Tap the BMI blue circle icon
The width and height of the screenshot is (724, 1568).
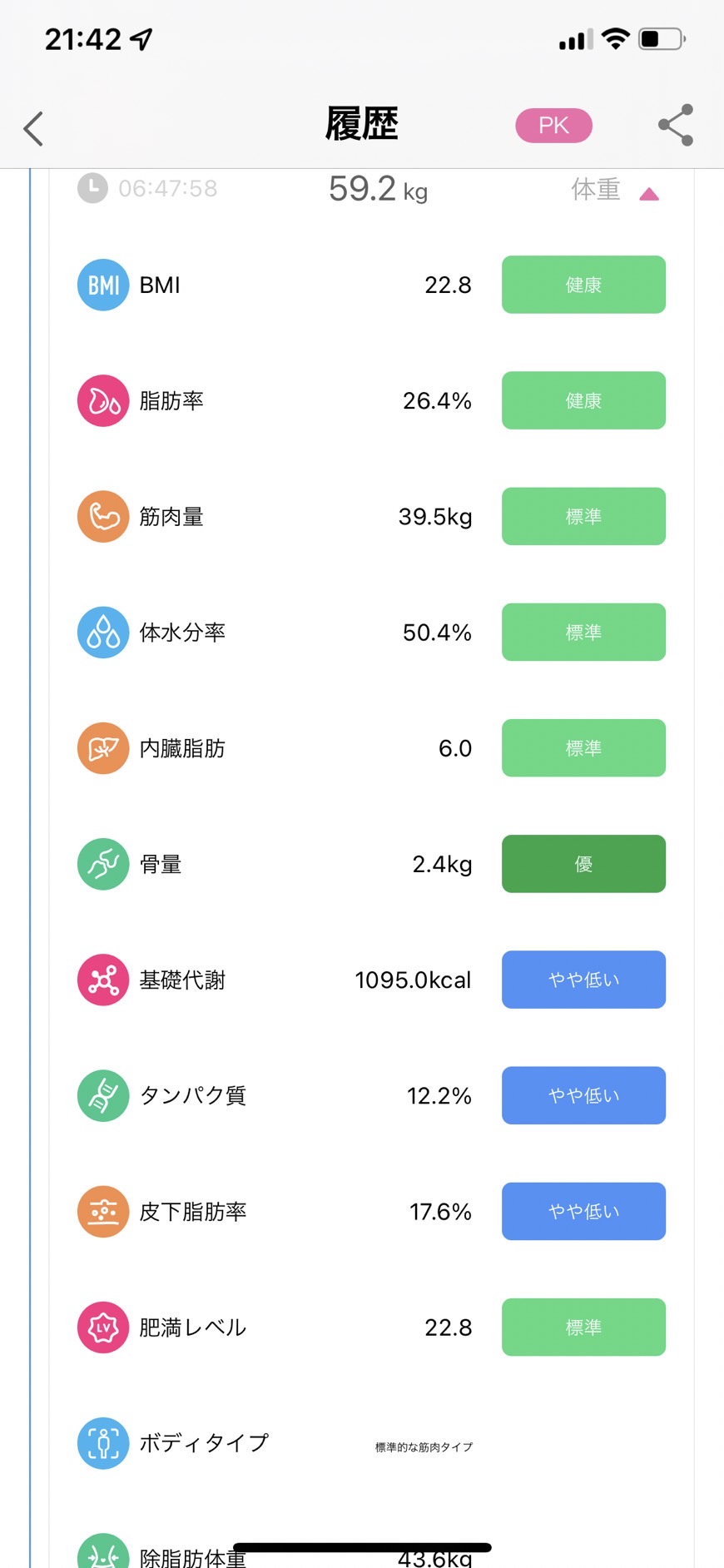tap(103, 285)
